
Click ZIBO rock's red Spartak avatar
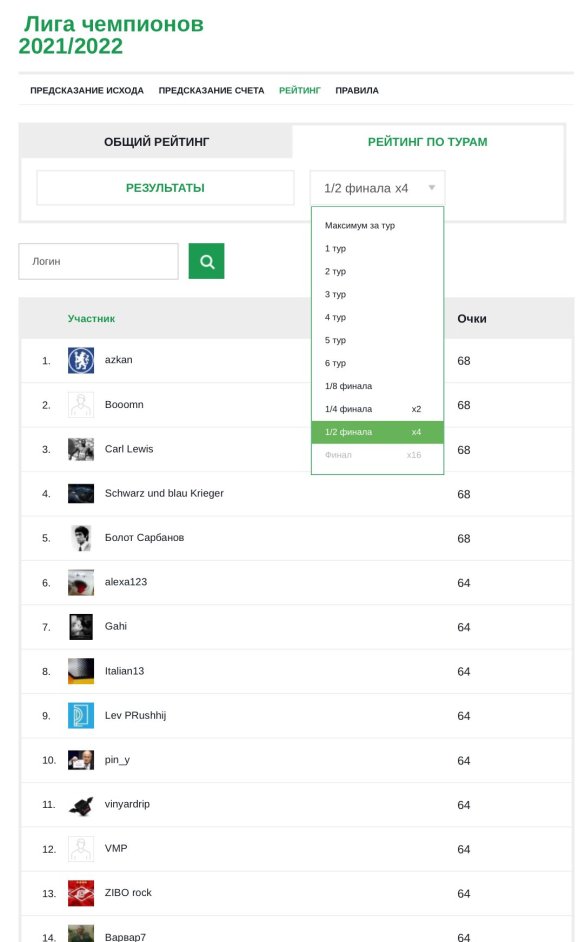tap(80, 893)
